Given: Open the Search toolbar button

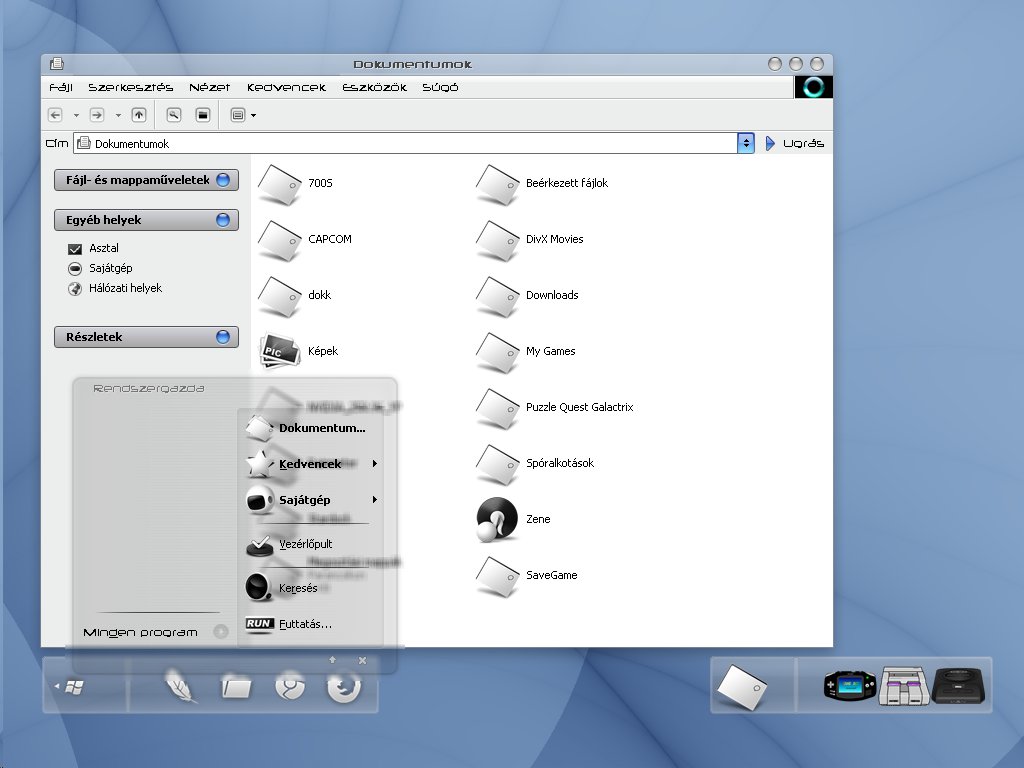Looking at the screenshot, I should pos(174,115).
